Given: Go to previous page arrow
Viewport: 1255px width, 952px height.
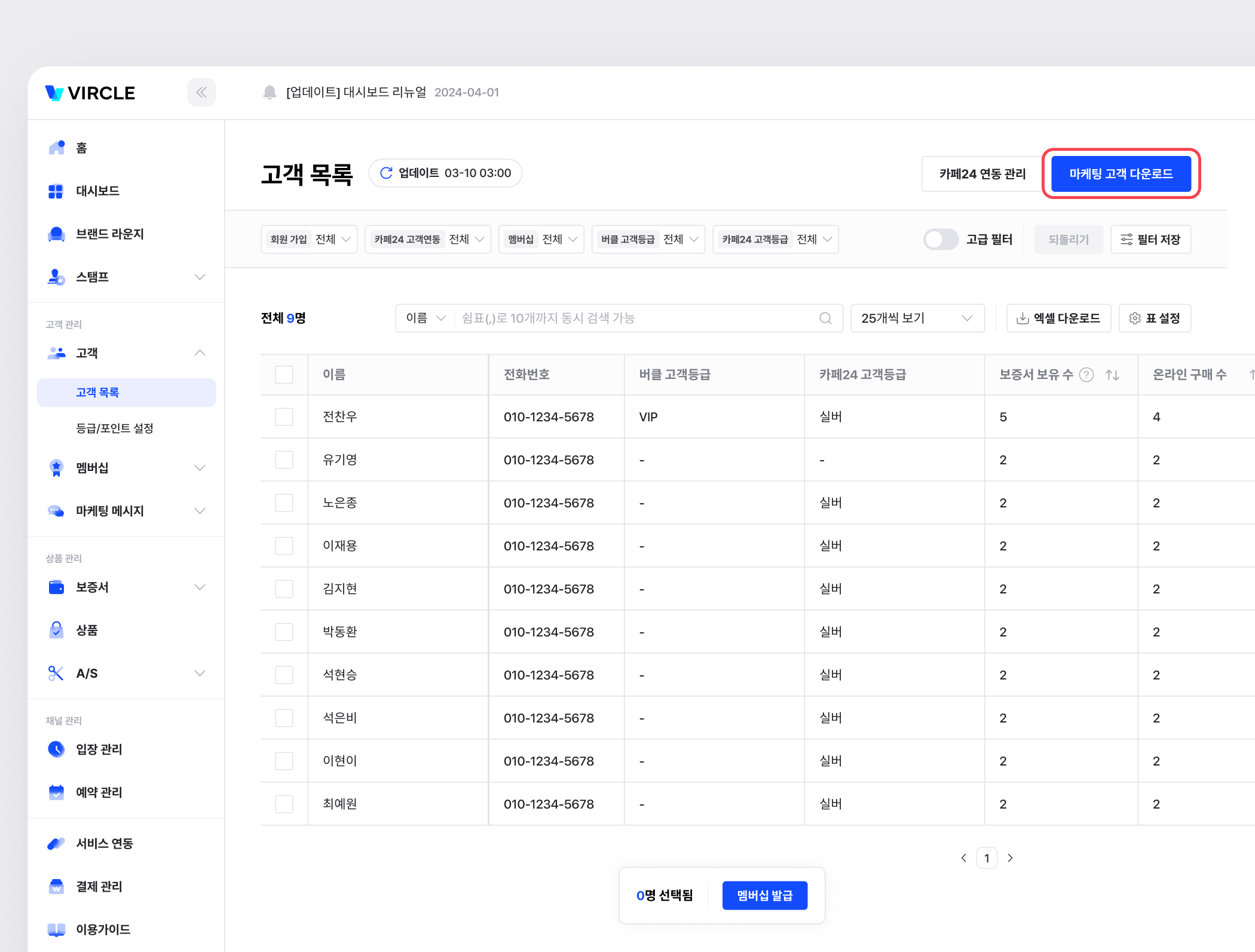Looking at the screenshot, I should tap(963, 858).
